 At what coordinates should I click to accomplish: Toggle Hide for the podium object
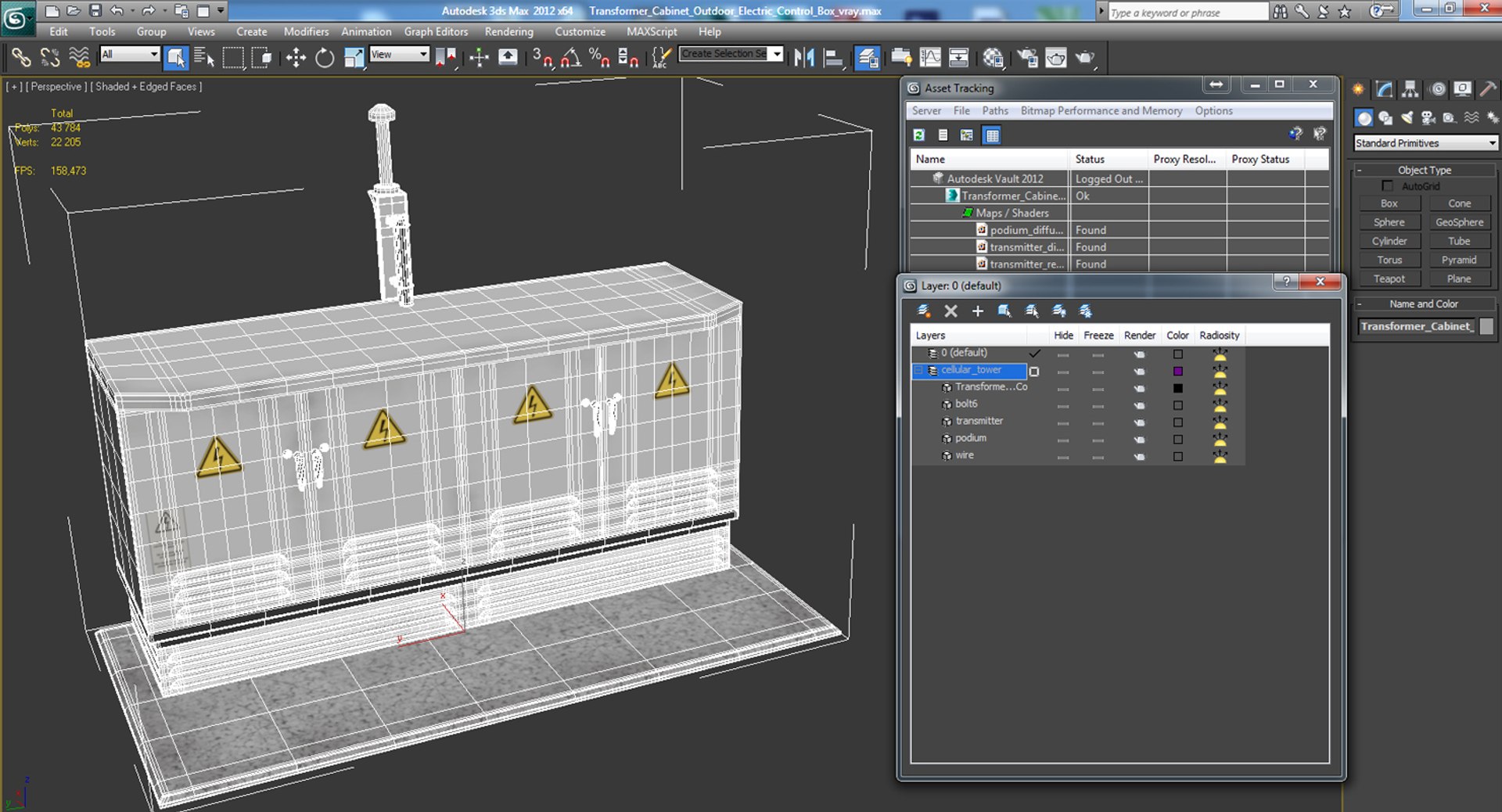(x=1062, y=439)
